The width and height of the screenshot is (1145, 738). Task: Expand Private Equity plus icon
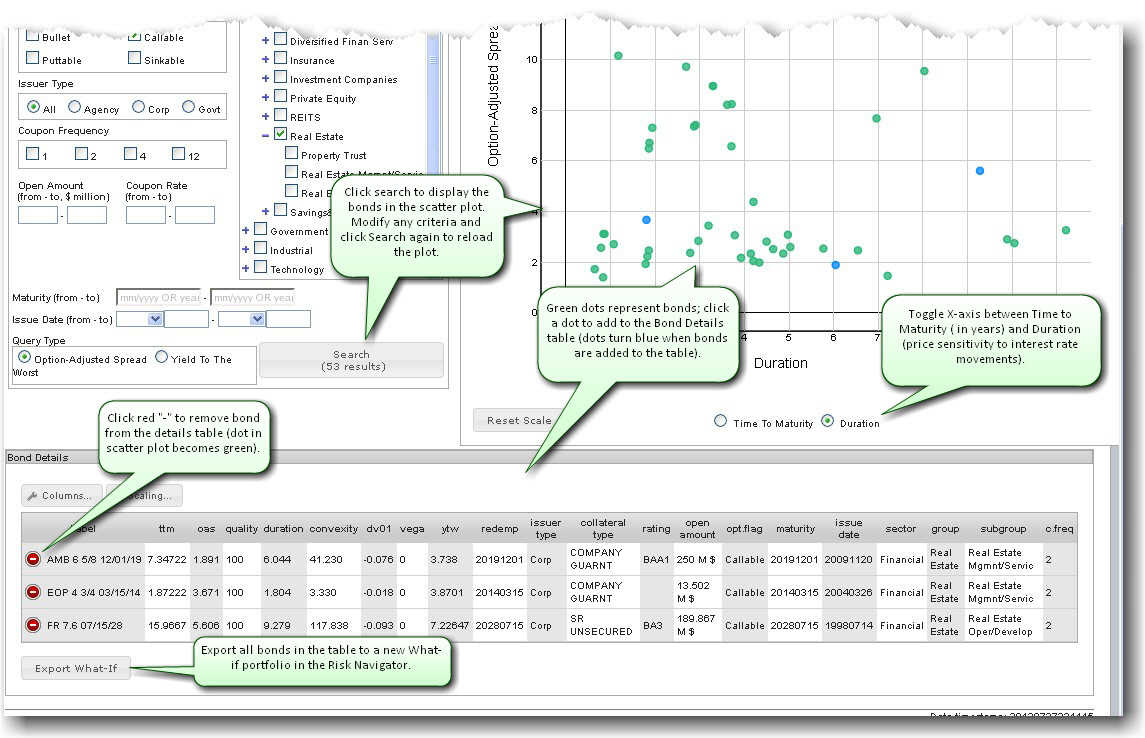[266, 98]
